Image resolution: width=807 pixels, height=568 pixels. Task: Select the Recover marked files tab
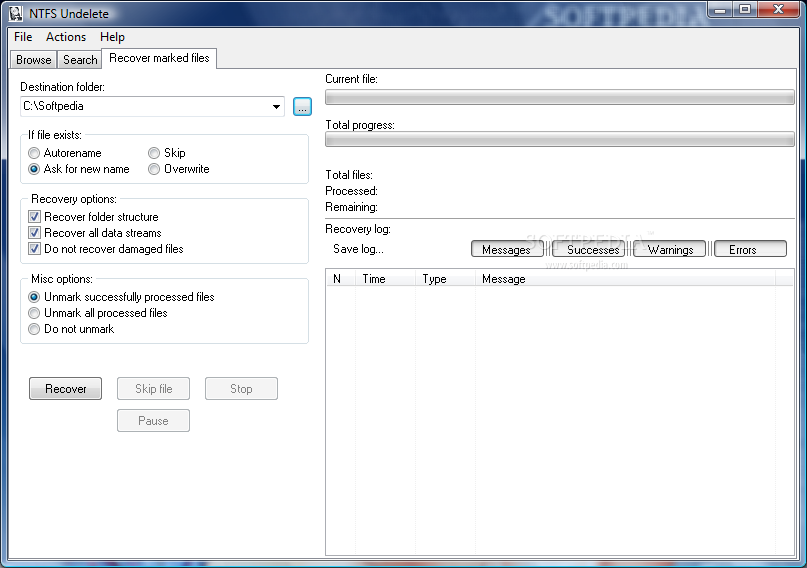[x=159, y=58]
